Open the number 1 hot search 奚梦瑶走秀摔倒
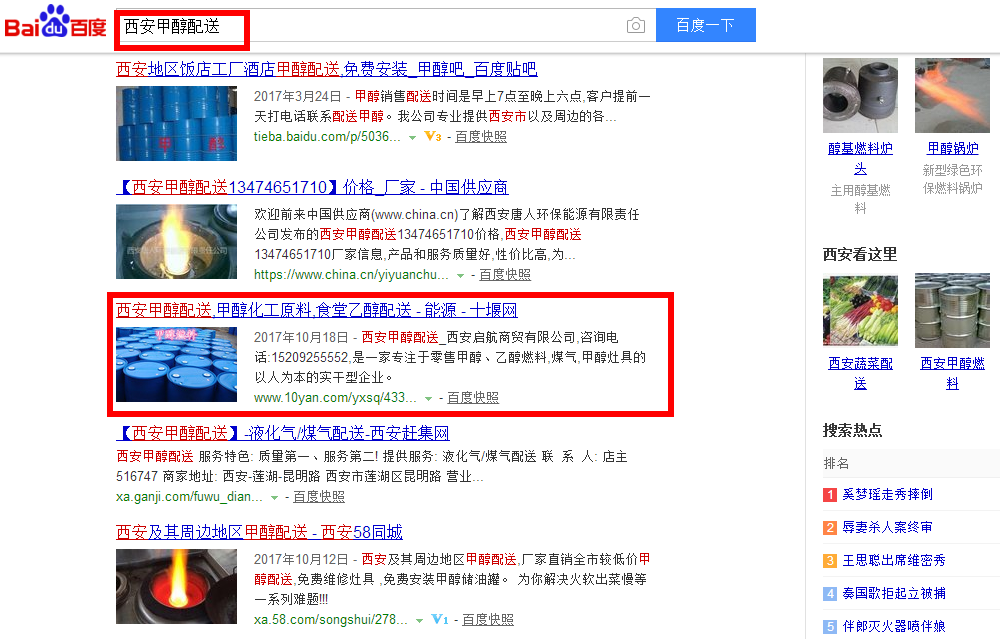 (x=887, y=494)
